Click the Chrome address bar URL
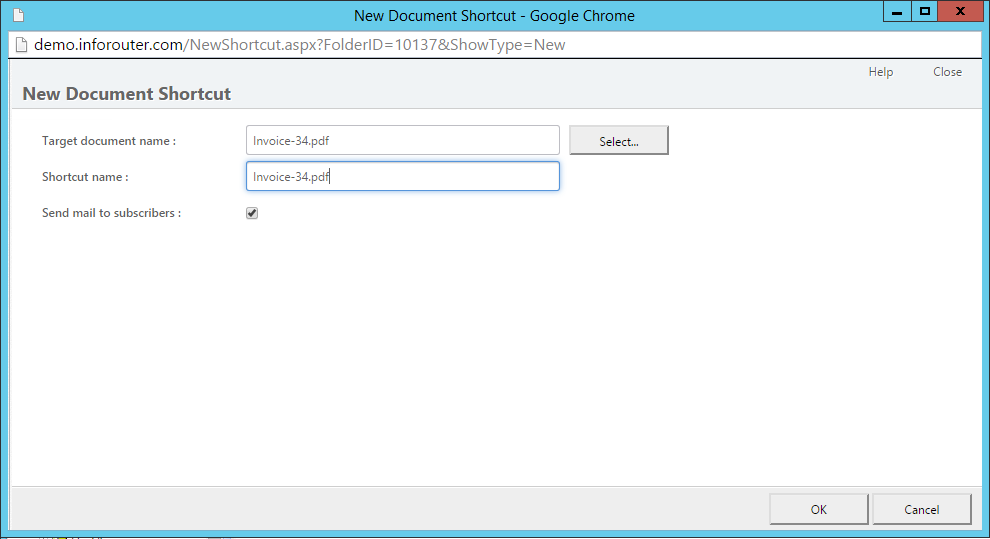The image size is (990, 539). pyautogui.click(x=299, y=45)
